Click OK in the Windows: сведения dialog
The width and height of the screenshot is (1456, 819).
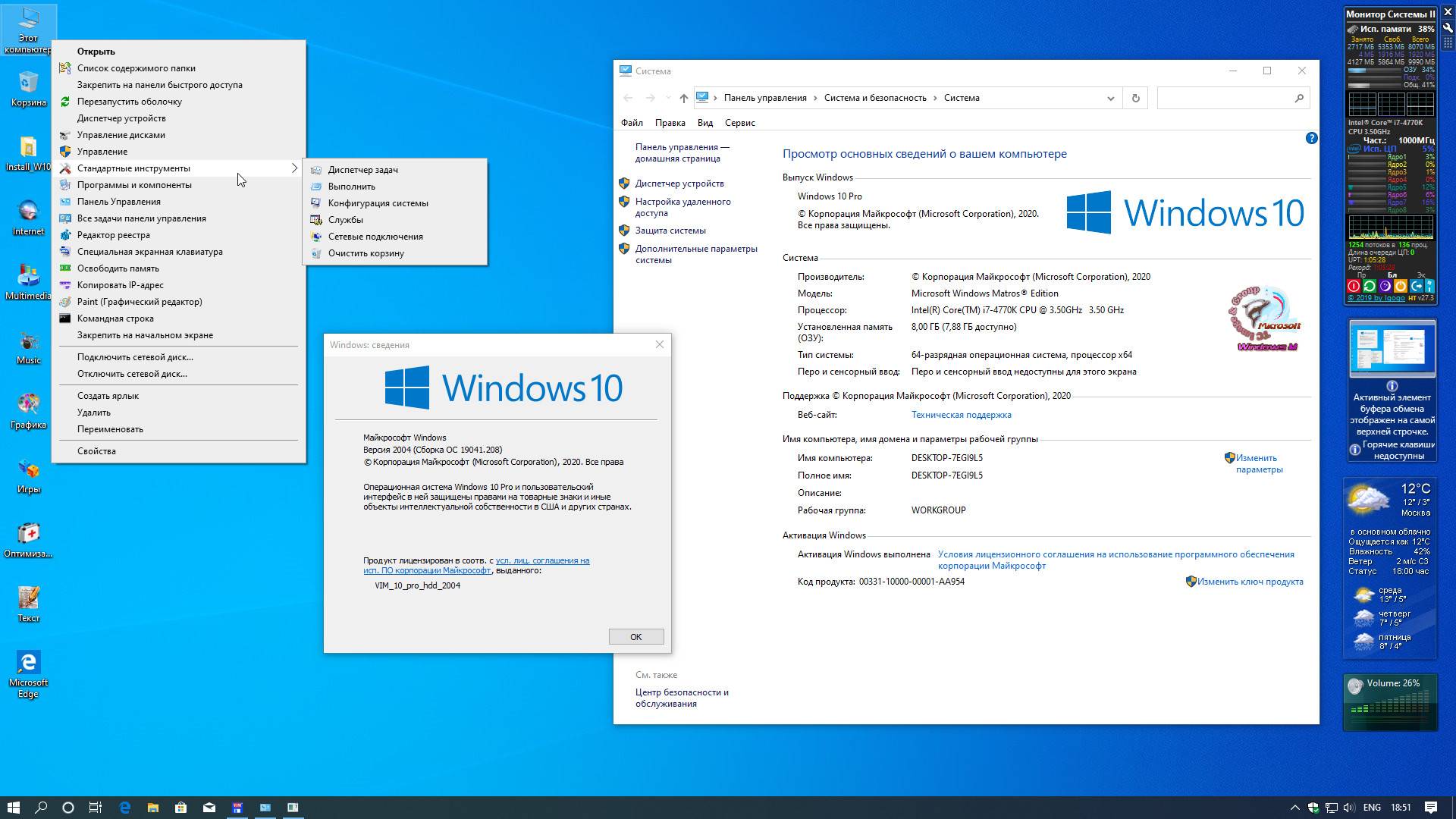[x=636, y=637]
